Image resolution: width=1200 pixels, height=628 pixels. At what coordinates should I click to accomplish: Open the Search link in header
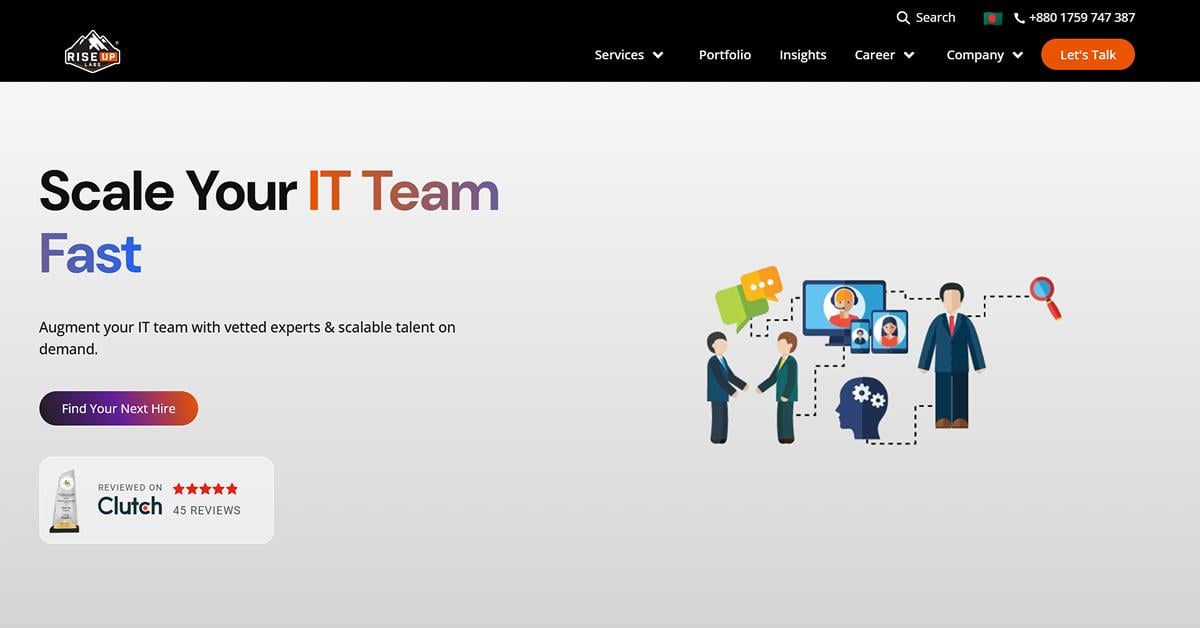coord(926,18)
